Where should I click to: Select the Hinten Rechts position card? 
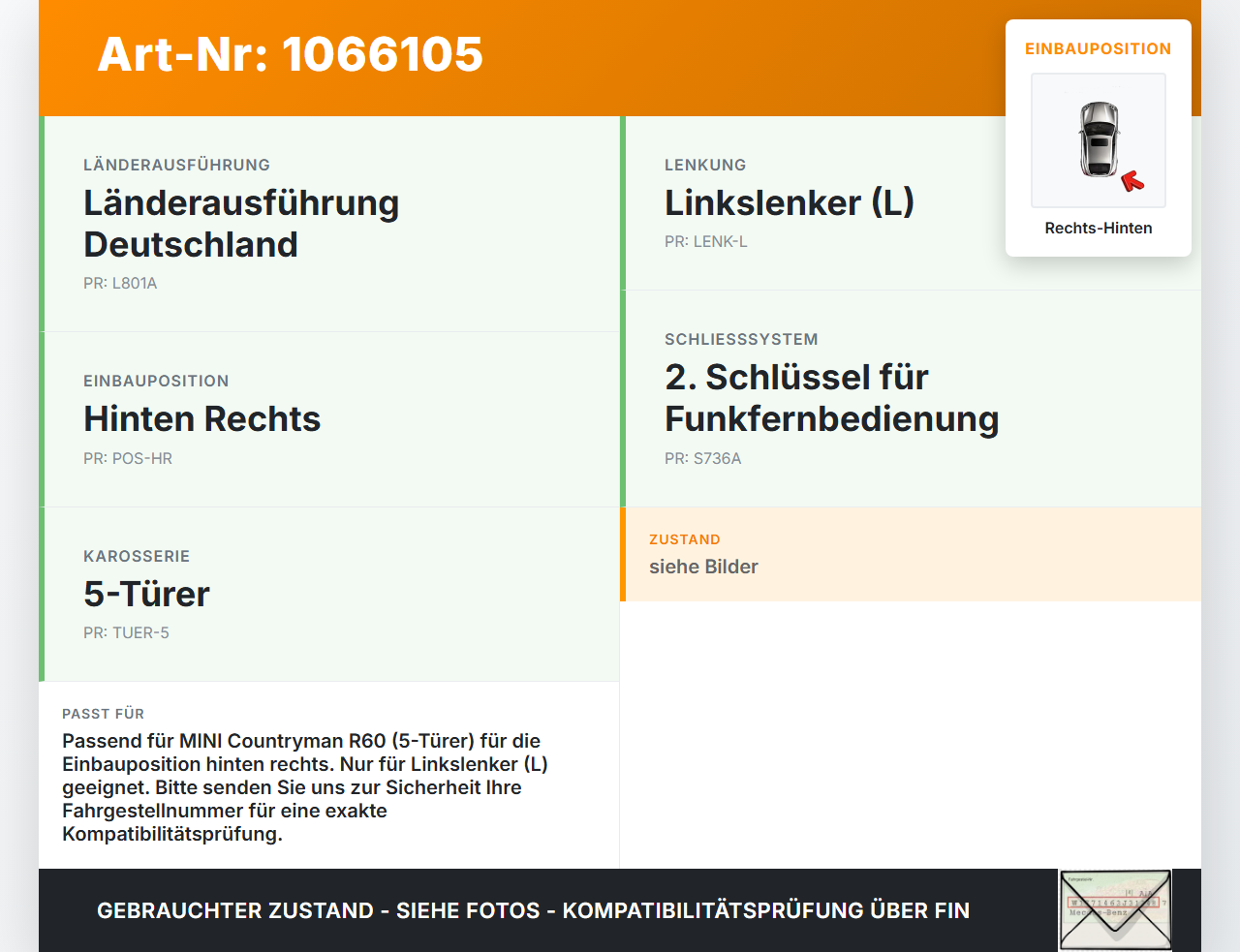click(329, 419)
